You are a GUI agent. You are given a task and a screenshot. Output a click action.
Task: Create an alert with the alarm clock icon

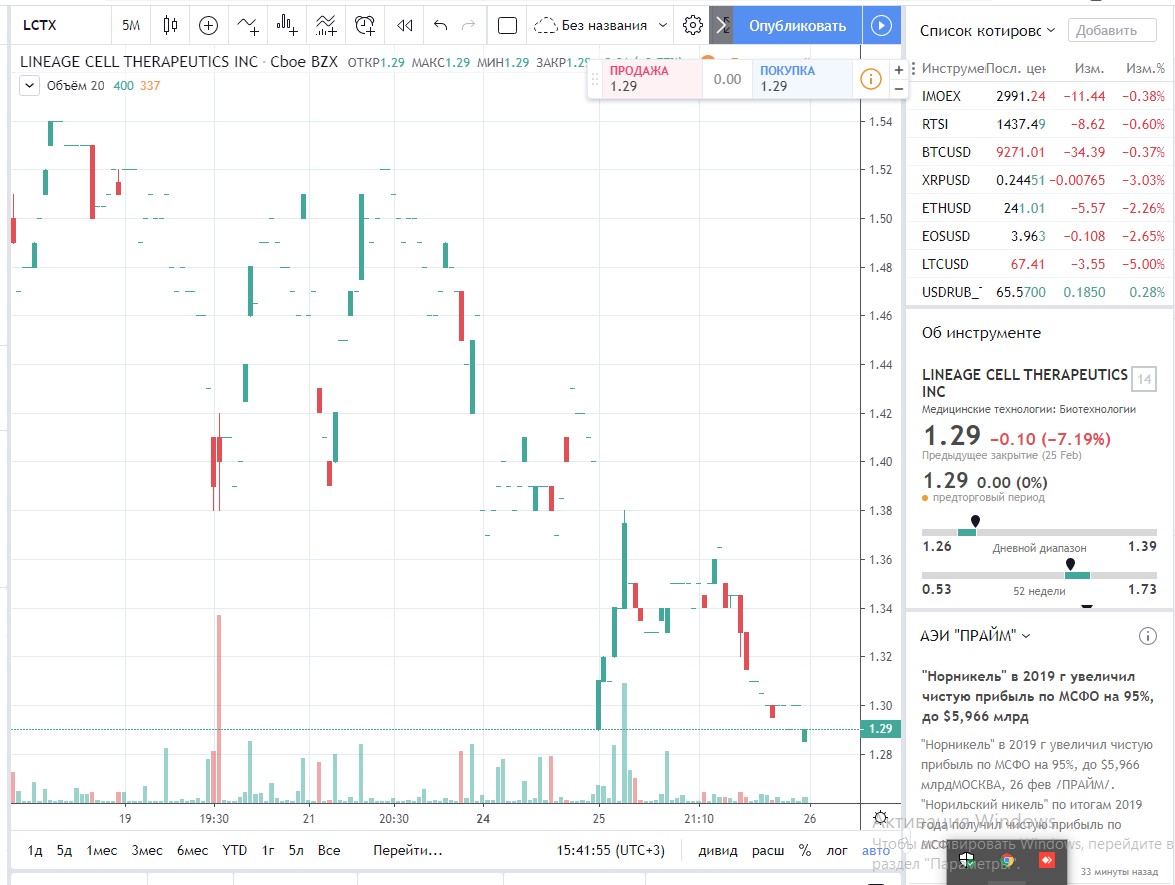365,25
